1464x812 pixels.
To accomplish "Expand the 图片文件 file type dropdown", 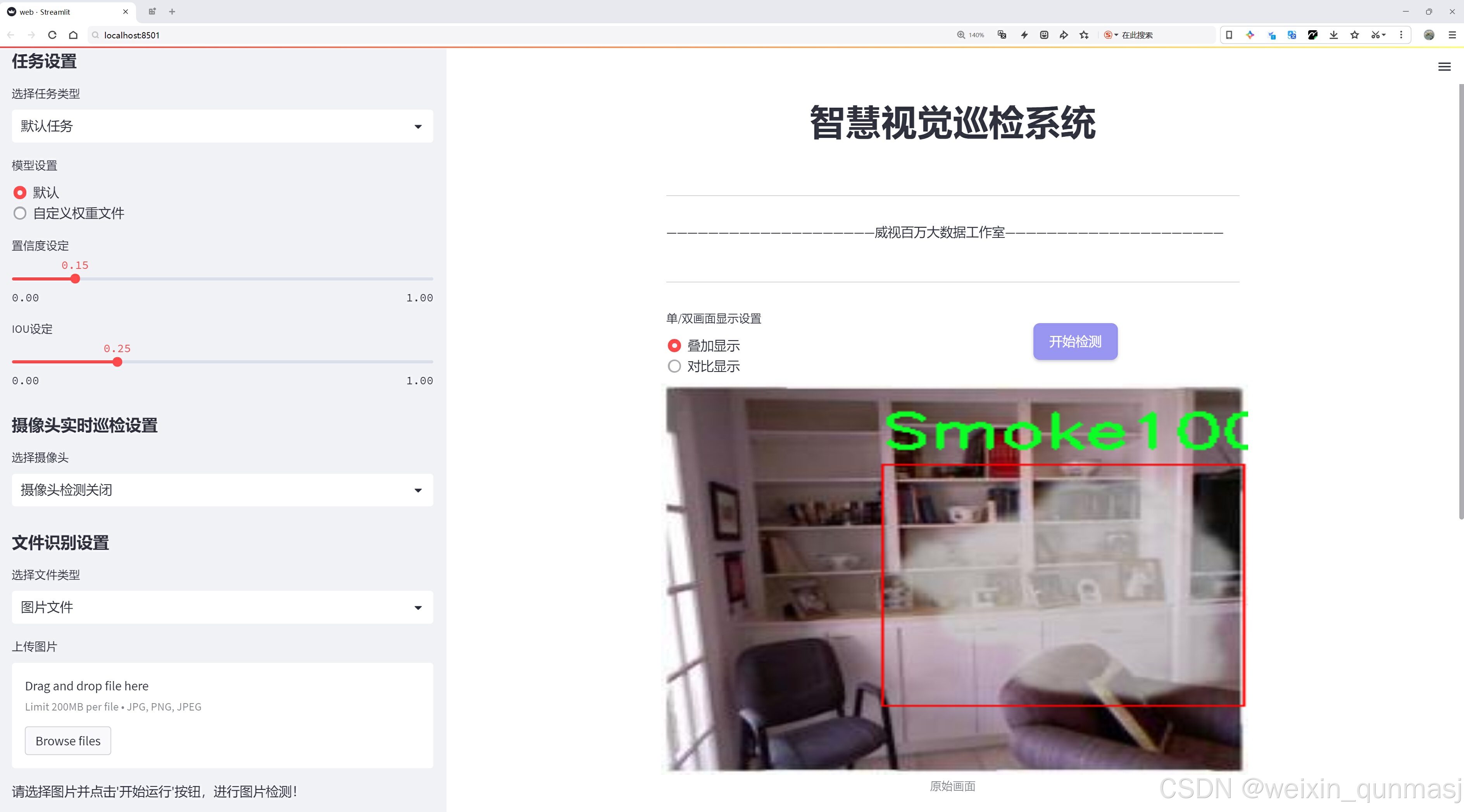I will (222, 607).
